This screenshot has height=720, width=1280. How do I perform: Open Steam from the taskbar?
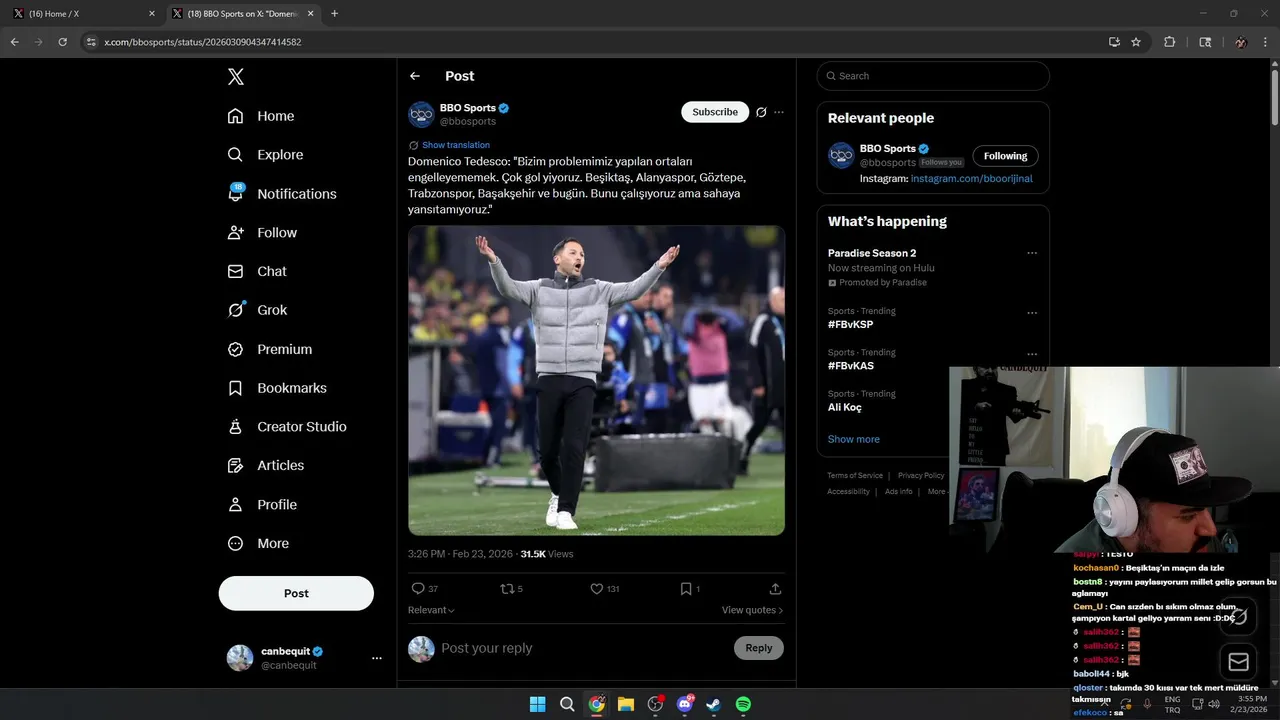click(x=714, y=704)
